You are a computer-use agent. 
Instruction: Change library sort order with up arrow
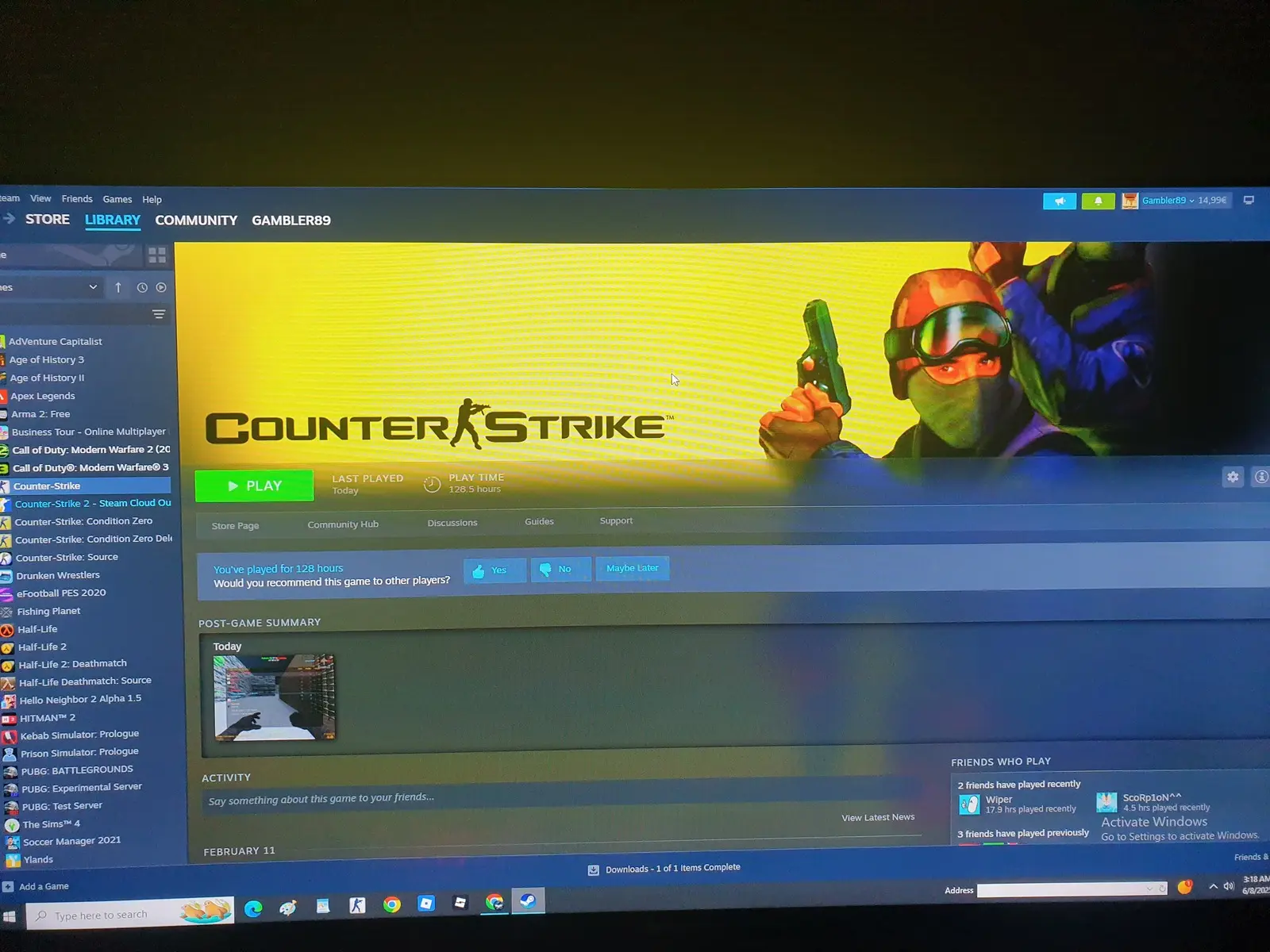click(118, 287)
